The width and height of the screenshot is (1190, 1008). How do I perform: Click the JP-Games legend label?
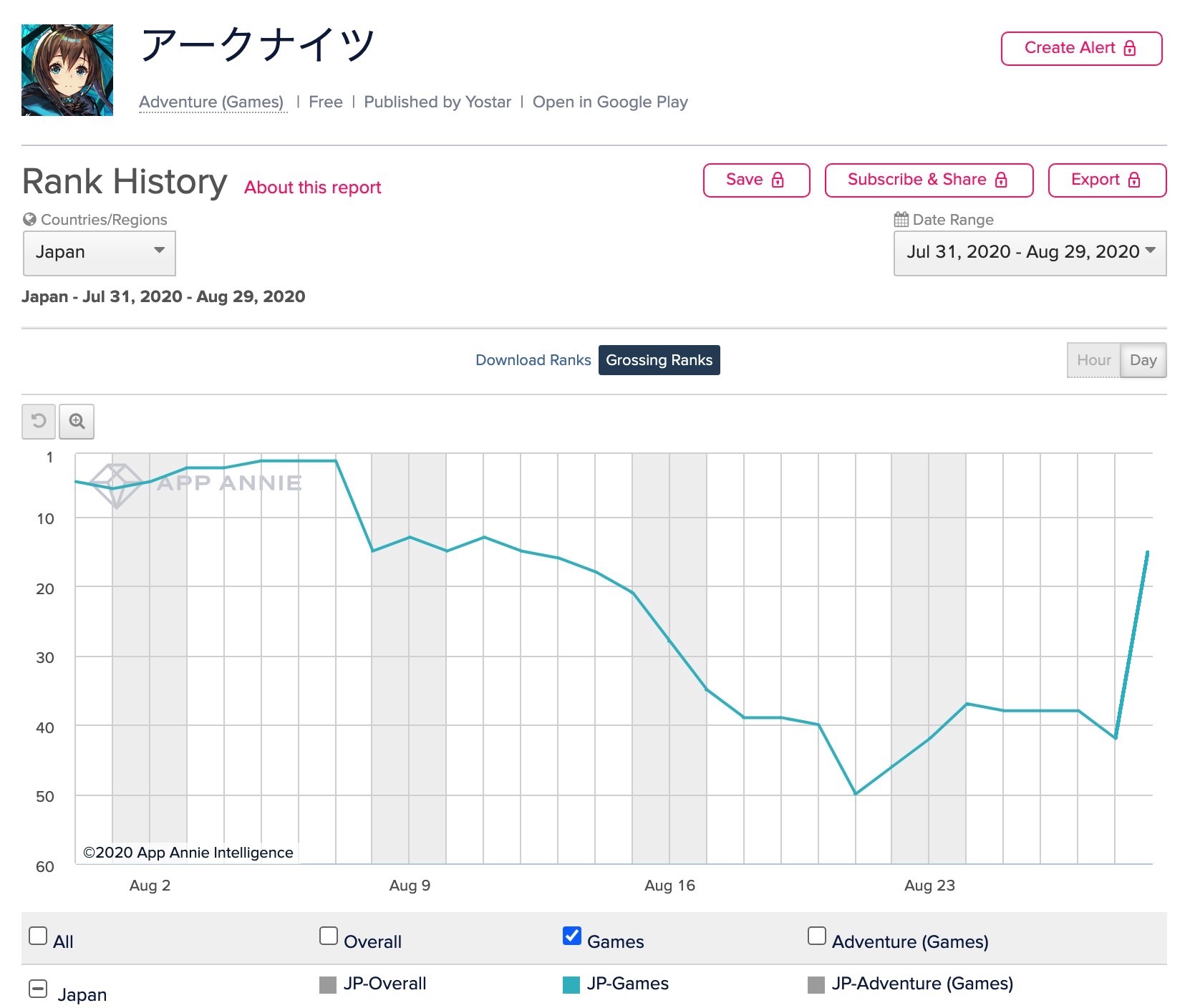pyautogui.click(x=628, y=984)
